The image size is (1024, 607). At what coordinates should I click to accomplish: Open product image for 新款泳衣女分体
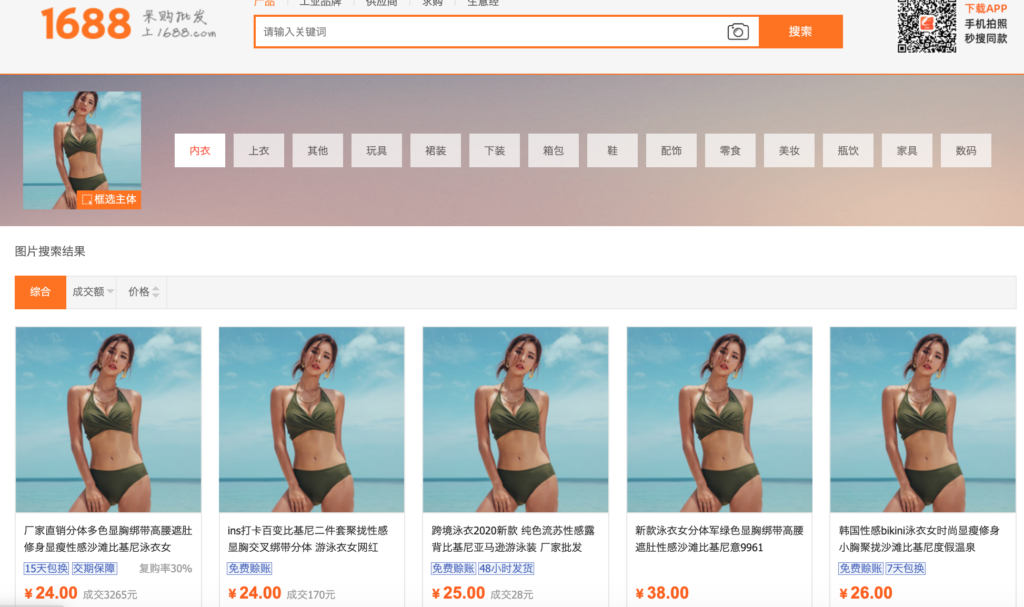point(720,419)
